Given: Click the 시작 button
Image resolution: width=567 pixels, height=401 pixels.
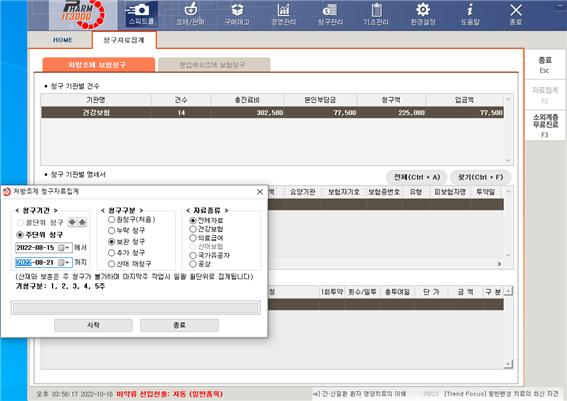Looking at the screenshot, I should (x=93, y=325).
